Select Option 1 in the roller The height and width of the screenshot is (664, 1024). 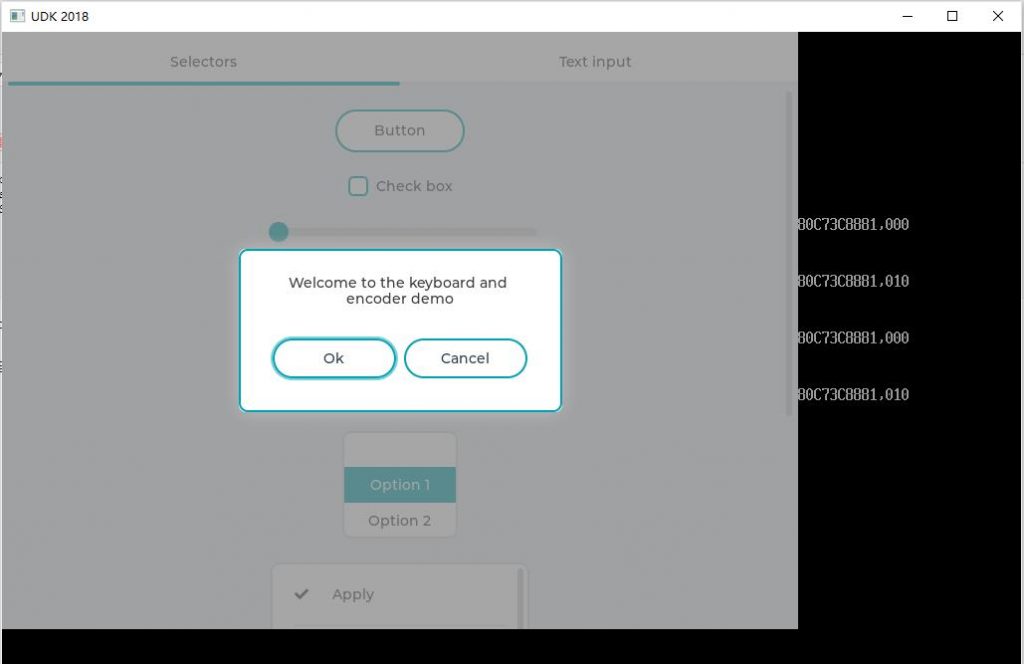[x=400, y=485]
